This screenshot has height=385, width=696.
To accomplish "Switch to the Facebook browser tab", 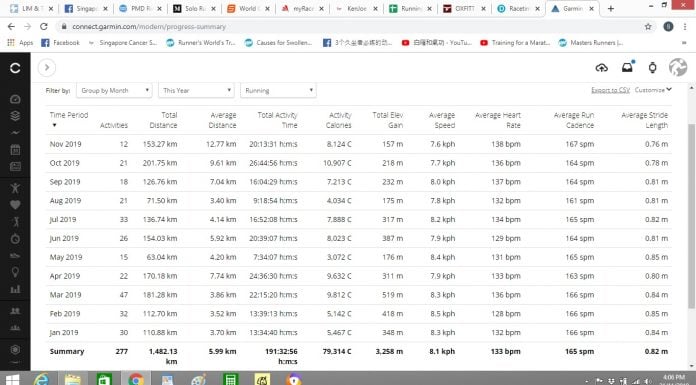I will pos(86,8).
